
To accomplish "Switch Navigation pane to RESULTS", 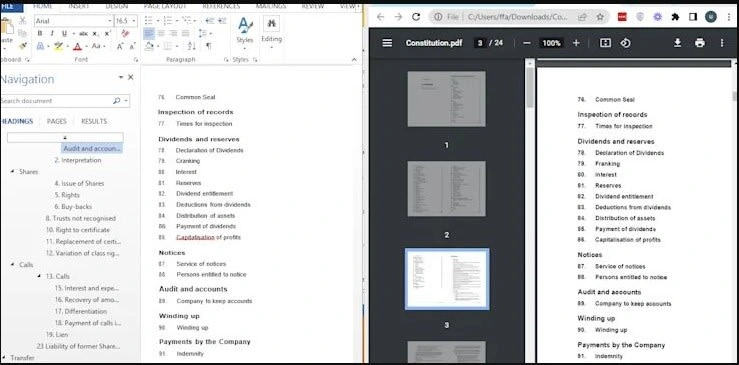I will tap(94, 121).
